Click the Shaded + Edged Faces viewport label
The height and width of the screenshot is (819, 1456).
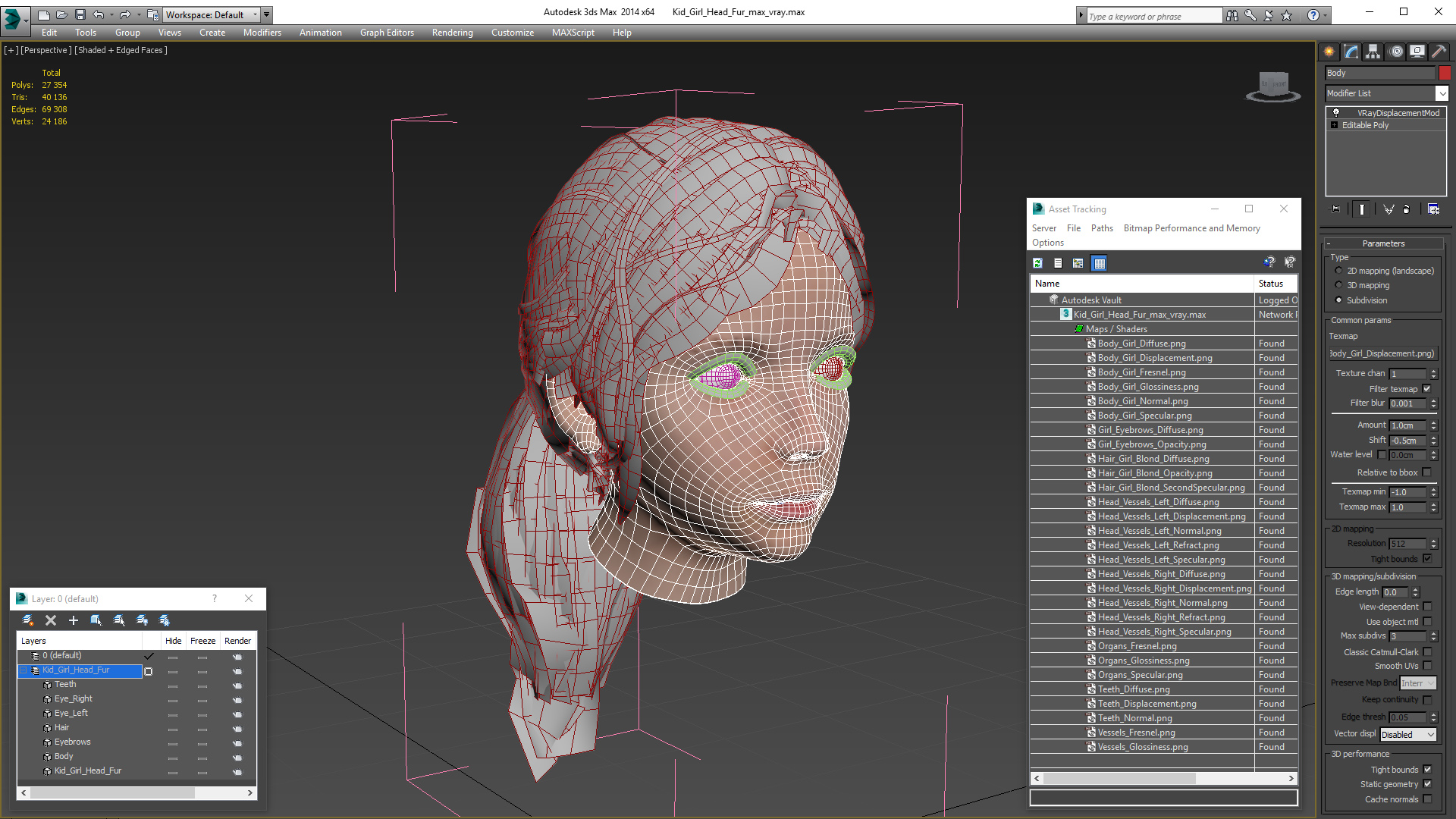tap(121, 50)
